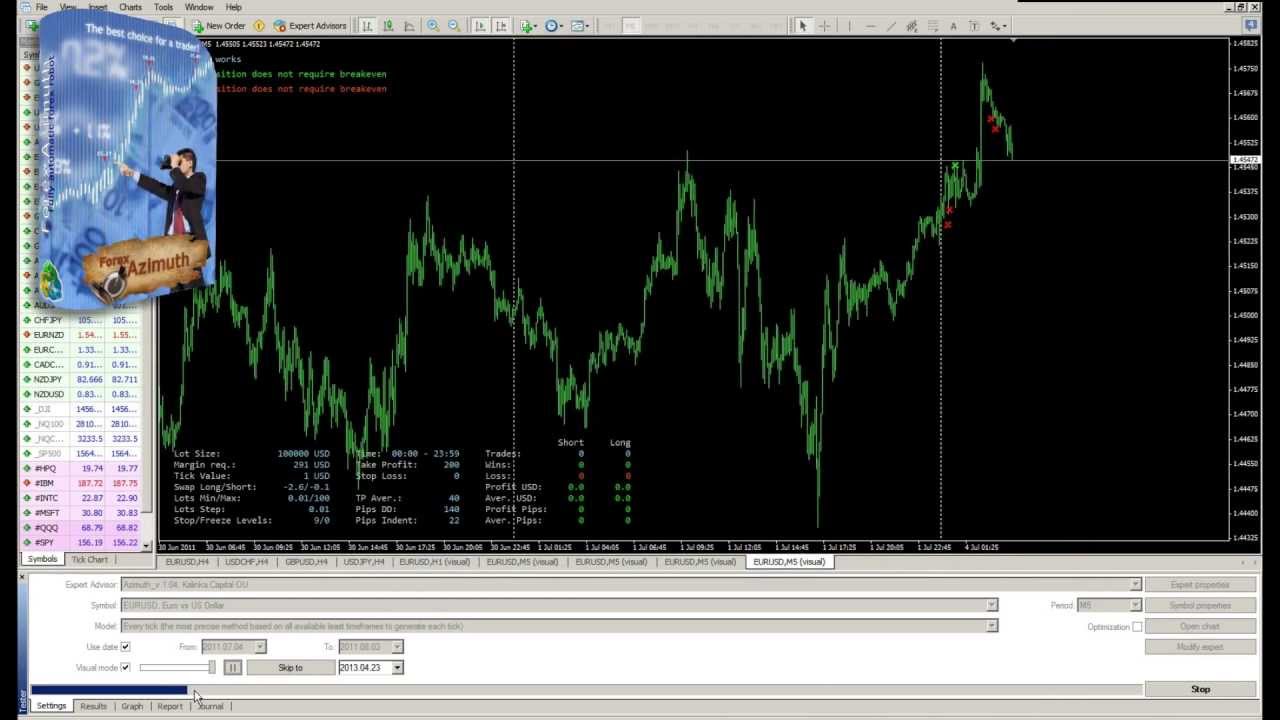
Task: Pause the visual backtest
Action: [232, 668]
